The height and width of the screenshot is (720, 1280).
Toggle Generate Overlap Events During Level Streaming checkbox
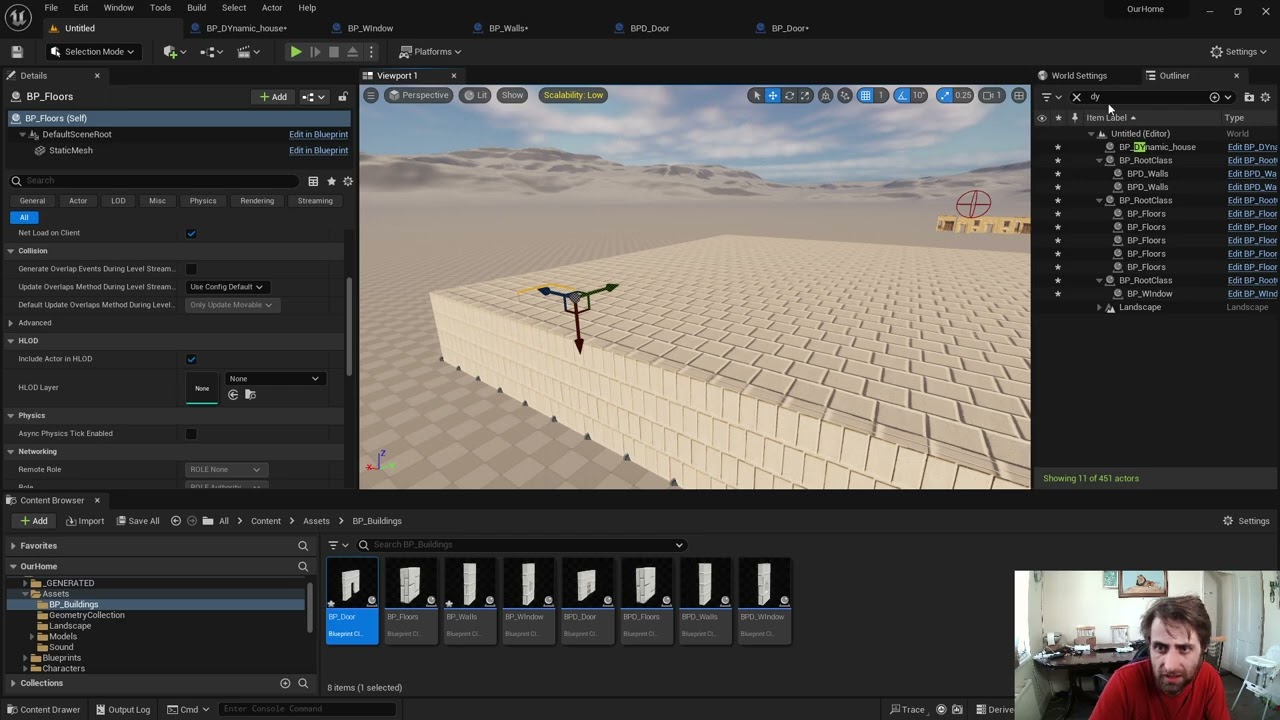191,269
